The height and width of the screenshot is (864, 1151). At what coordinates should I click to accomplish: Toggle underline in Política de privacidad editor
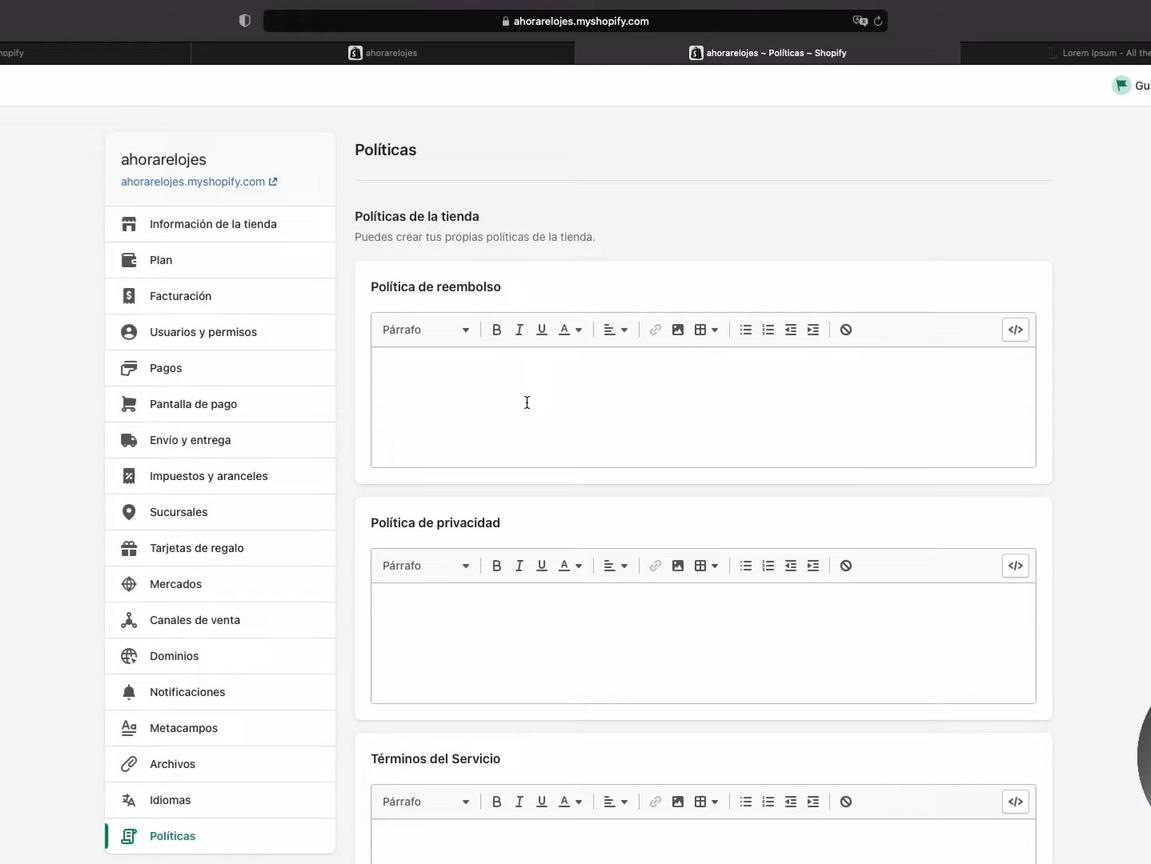point(542,565)
